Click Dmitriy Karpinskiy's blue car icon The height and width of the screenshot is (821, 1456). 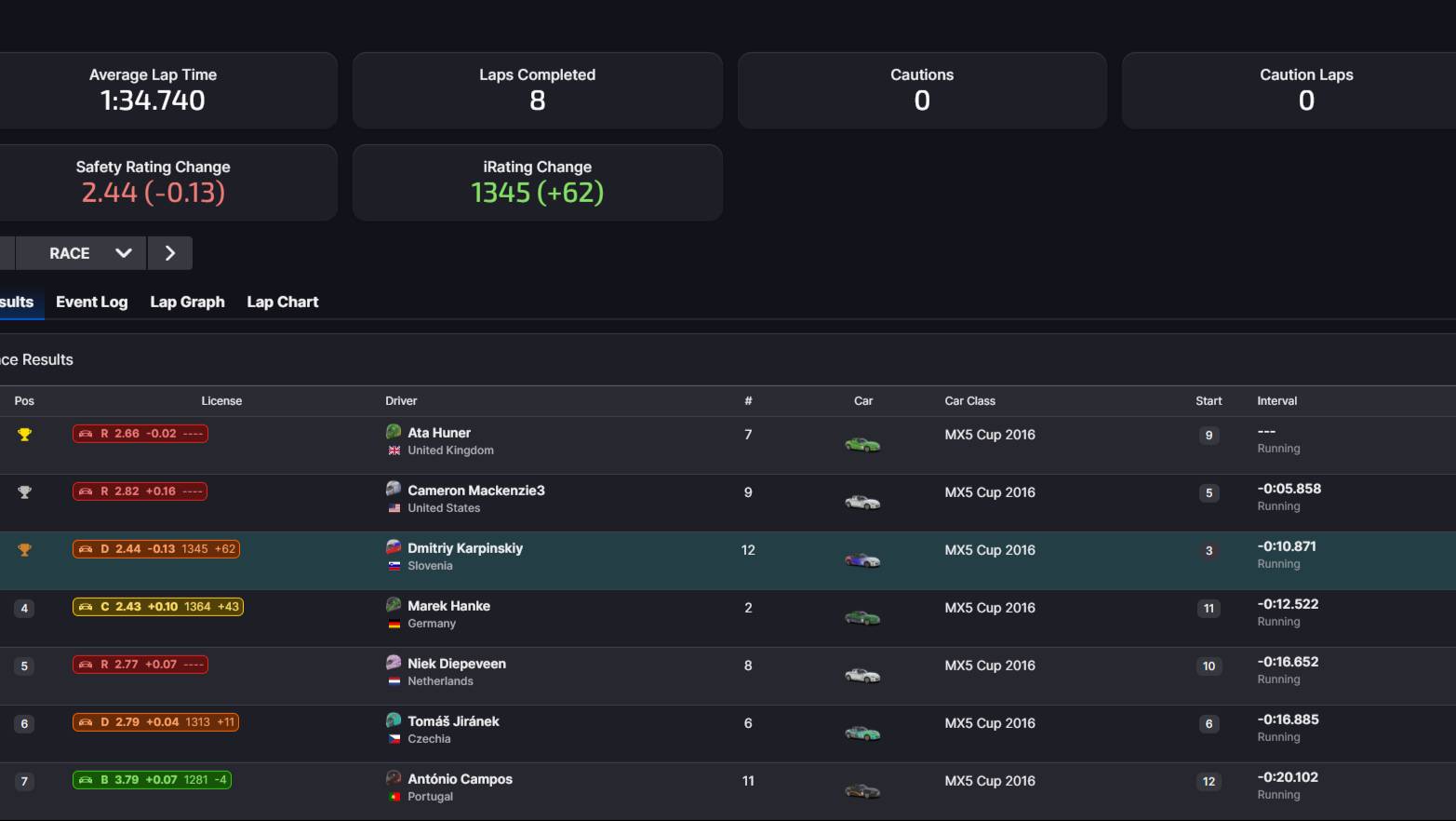[x=862, y=560]
